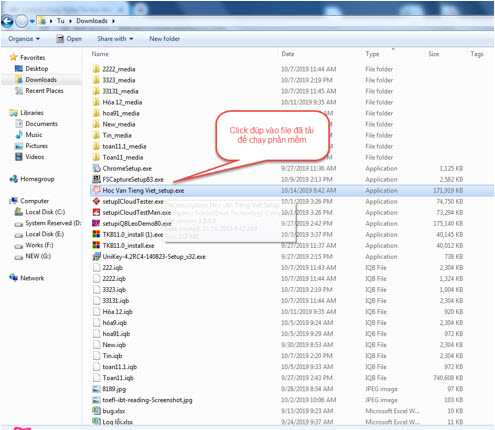Screen dimensions: 495x430
Task: Sort by the Size column header
Action: tap(434, 54)
